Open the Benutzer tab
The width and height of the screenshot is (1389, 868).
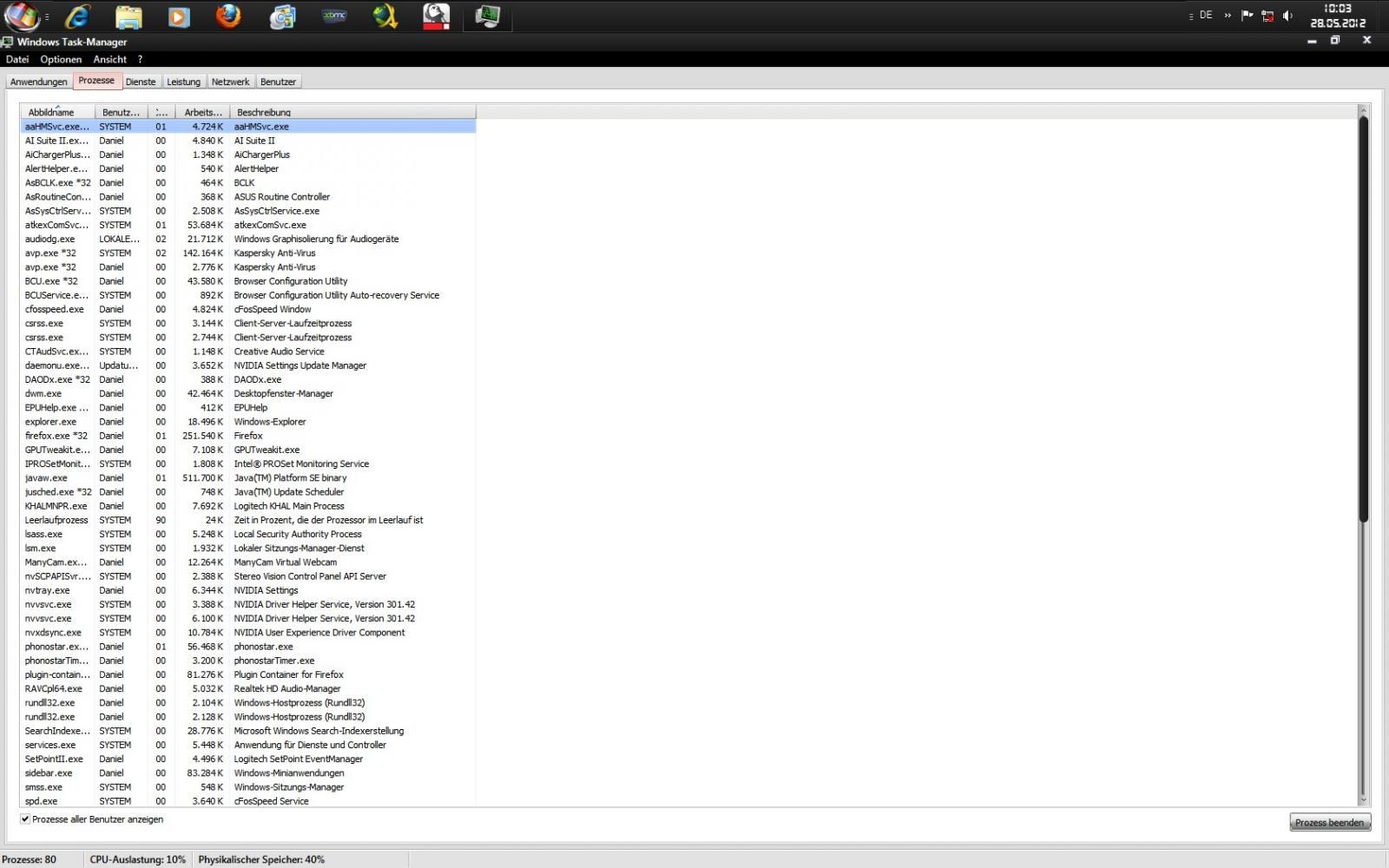278,82
